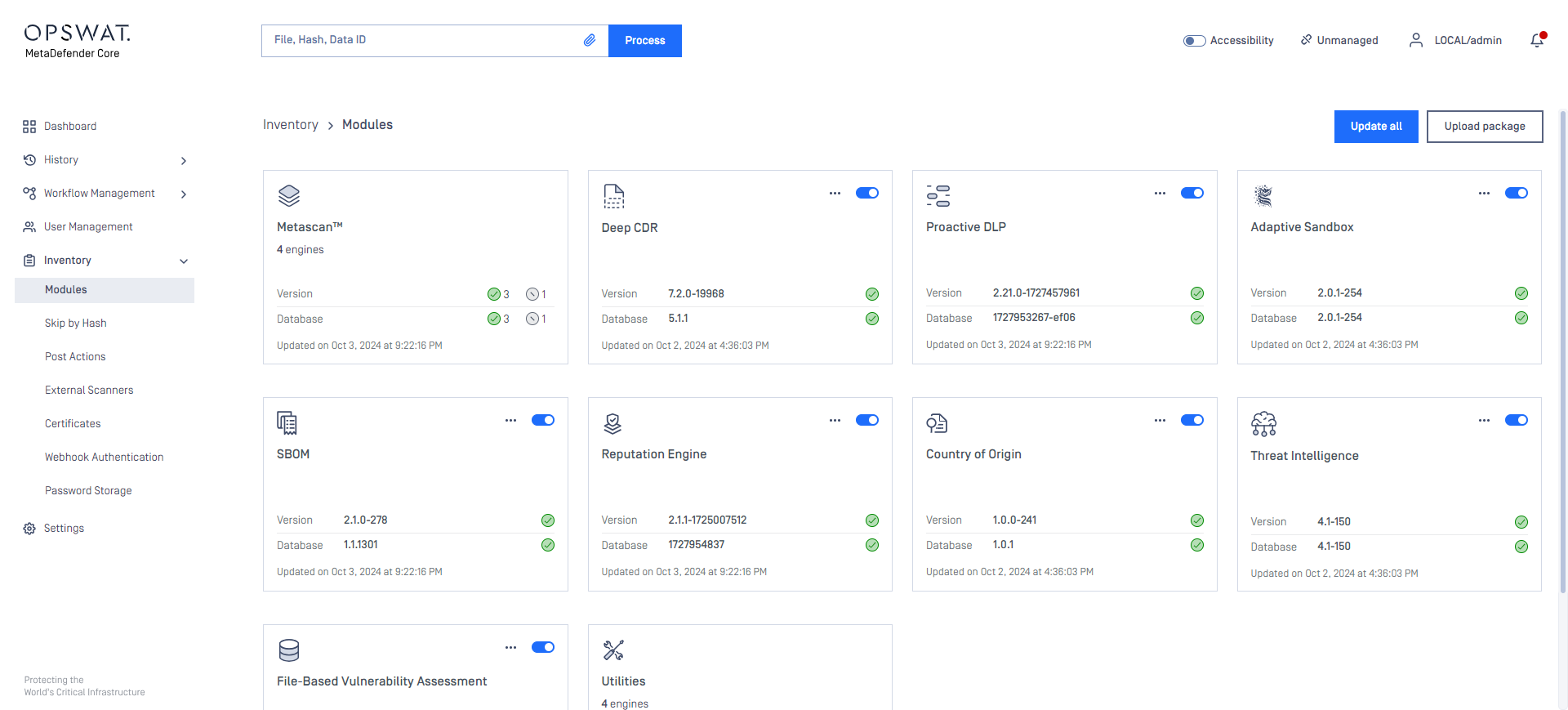Open SBOM more options menu

click(510, 421)
